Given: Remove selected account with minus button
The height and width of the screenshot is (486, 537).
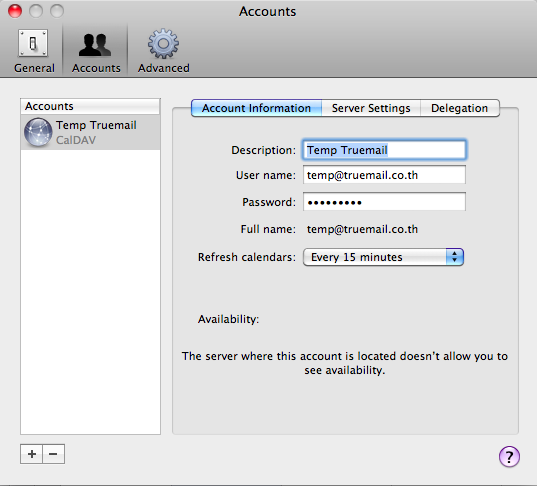Looking at the screenshot, I should [53, 454].
